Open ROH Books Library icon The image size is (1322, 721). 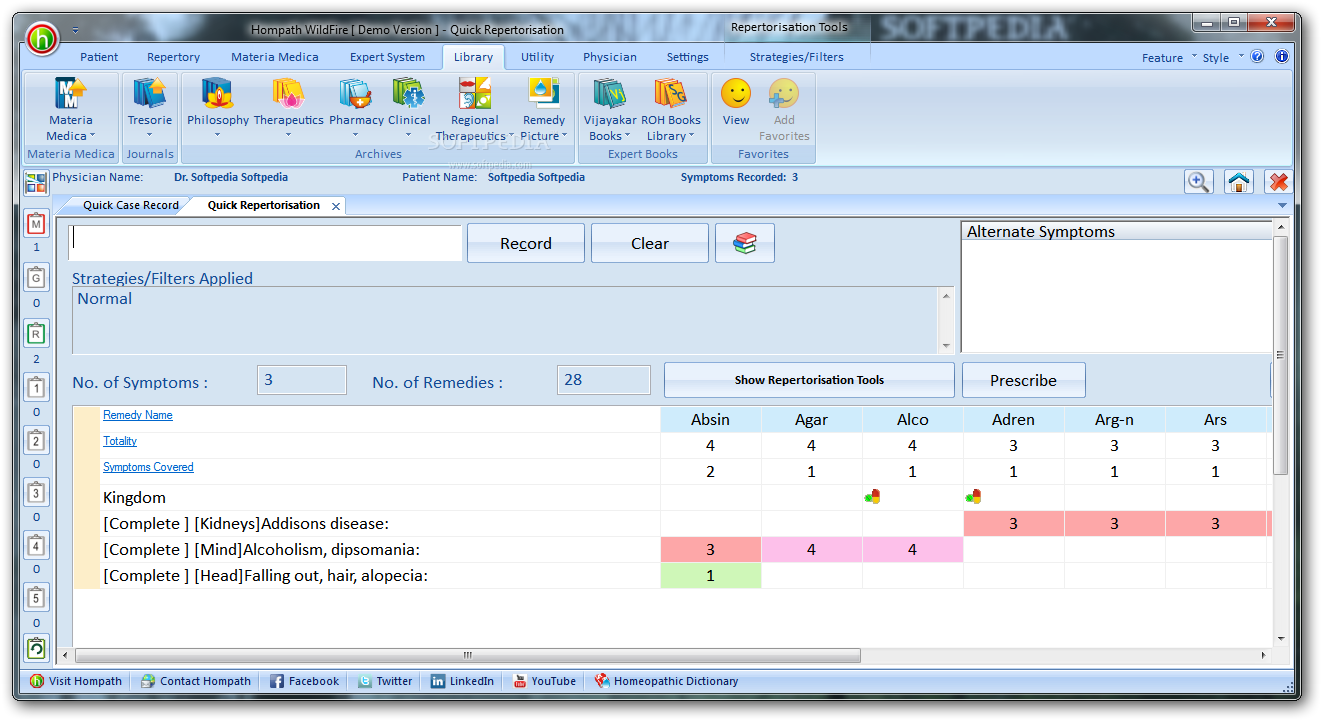point(670,94)
